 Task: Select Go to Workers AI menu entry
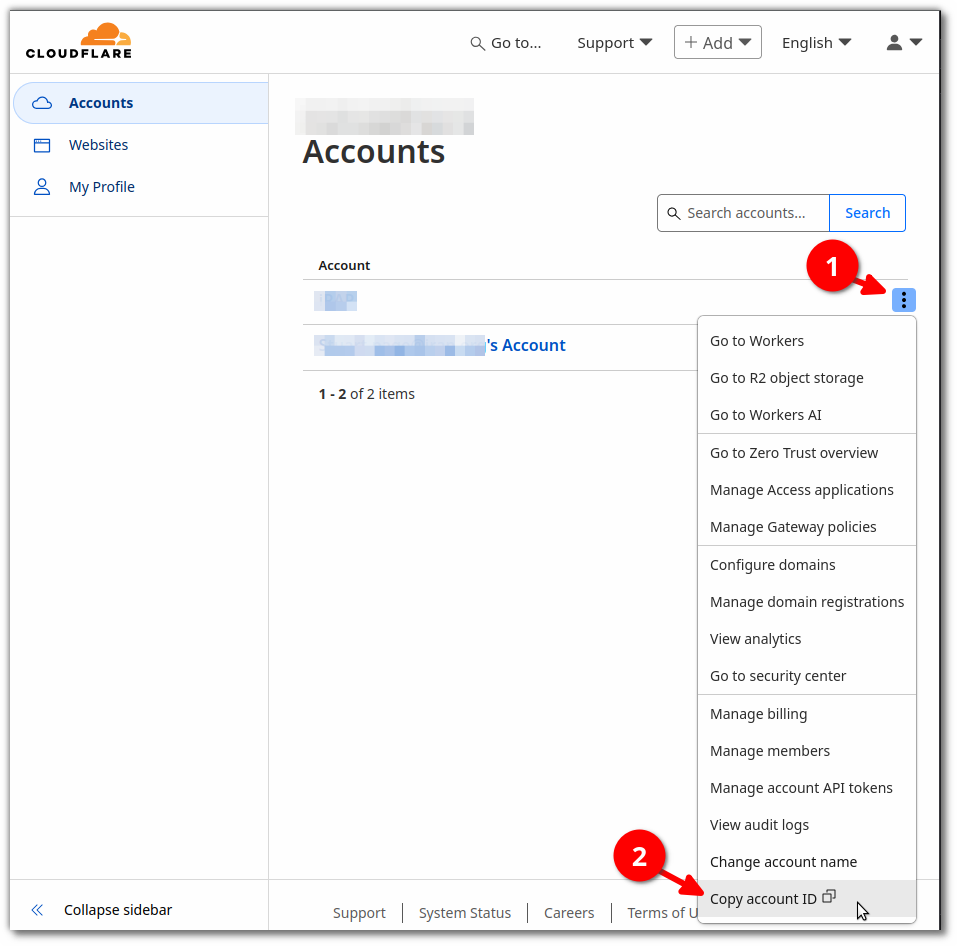[x=765, y=414]
